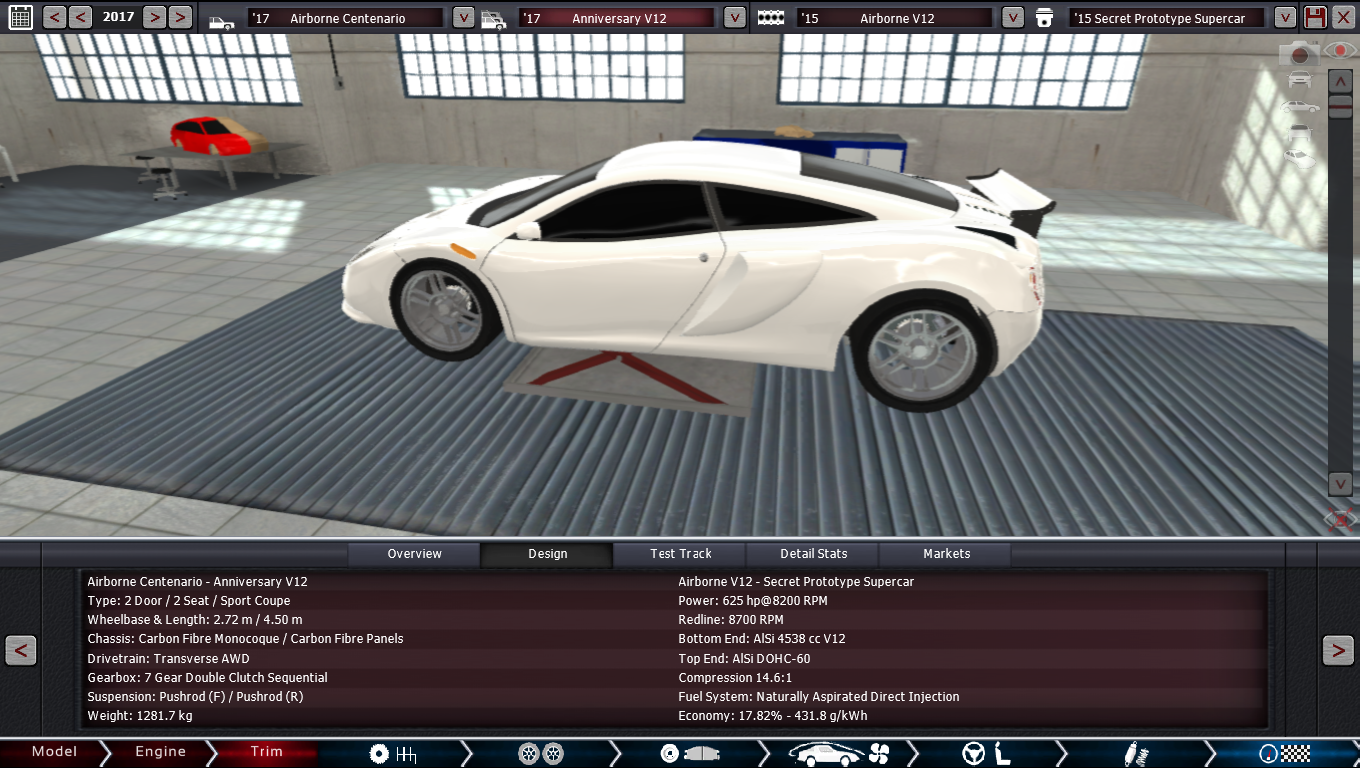Click the calendar icon next to the year
Screen dimensions: 1360x768
[x=20, y=17]
